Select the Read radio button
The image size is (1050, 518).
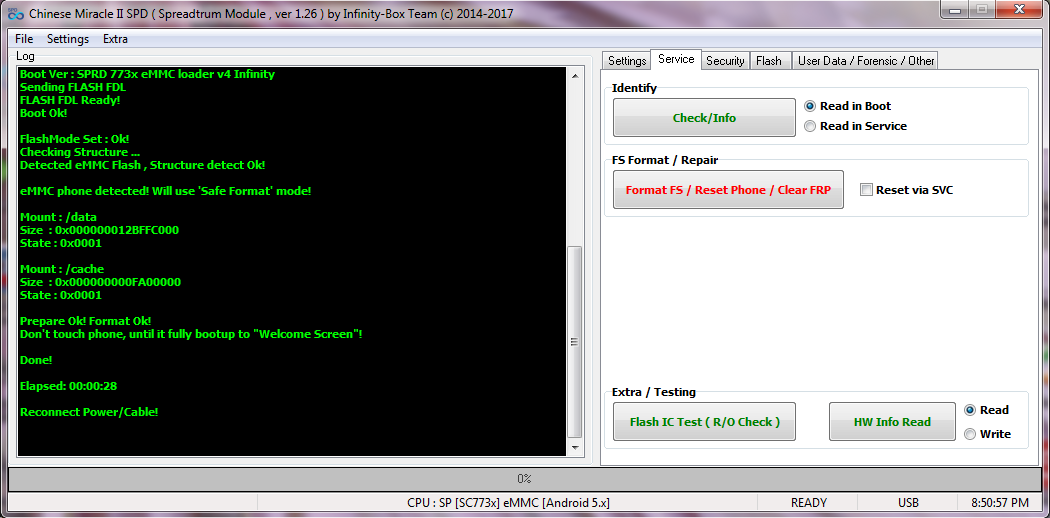[x=986, y=410]
